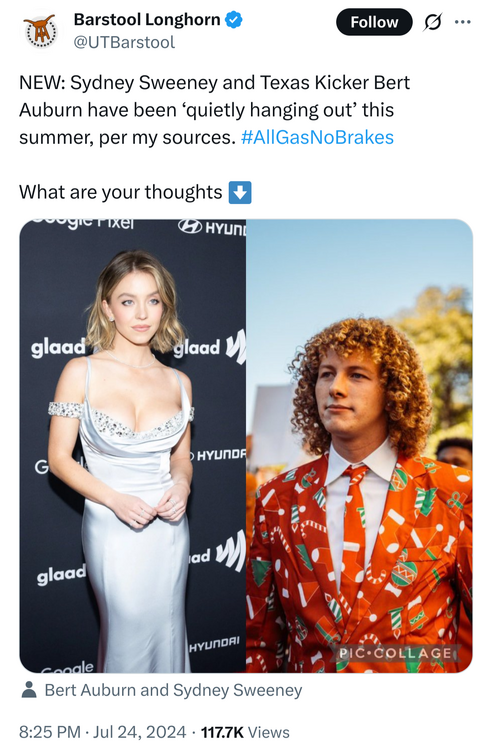Open the Barstool Longhorn display name
The height and width of the screenshot is (750, 492).
tap(147, 20)
